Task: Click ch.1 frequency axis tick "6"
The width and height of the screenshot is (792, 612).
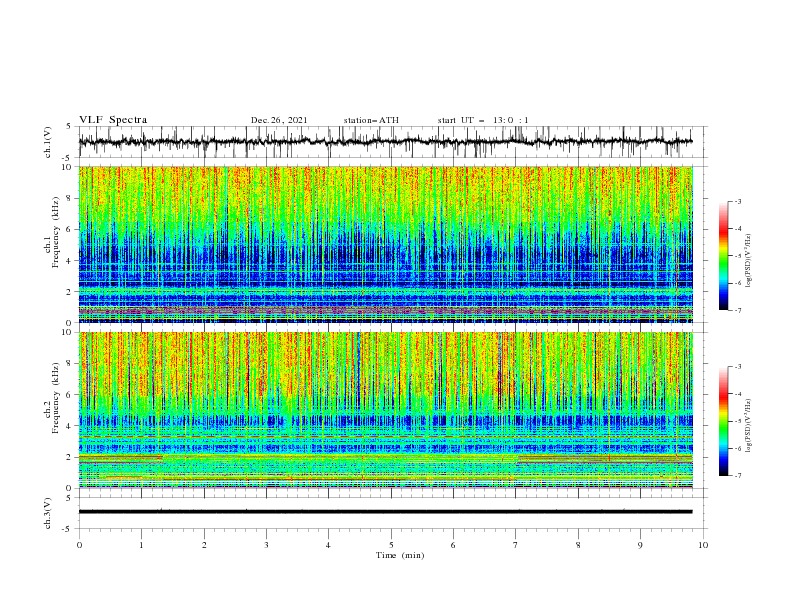Action: pyautogui.click(x=70, y=229)
